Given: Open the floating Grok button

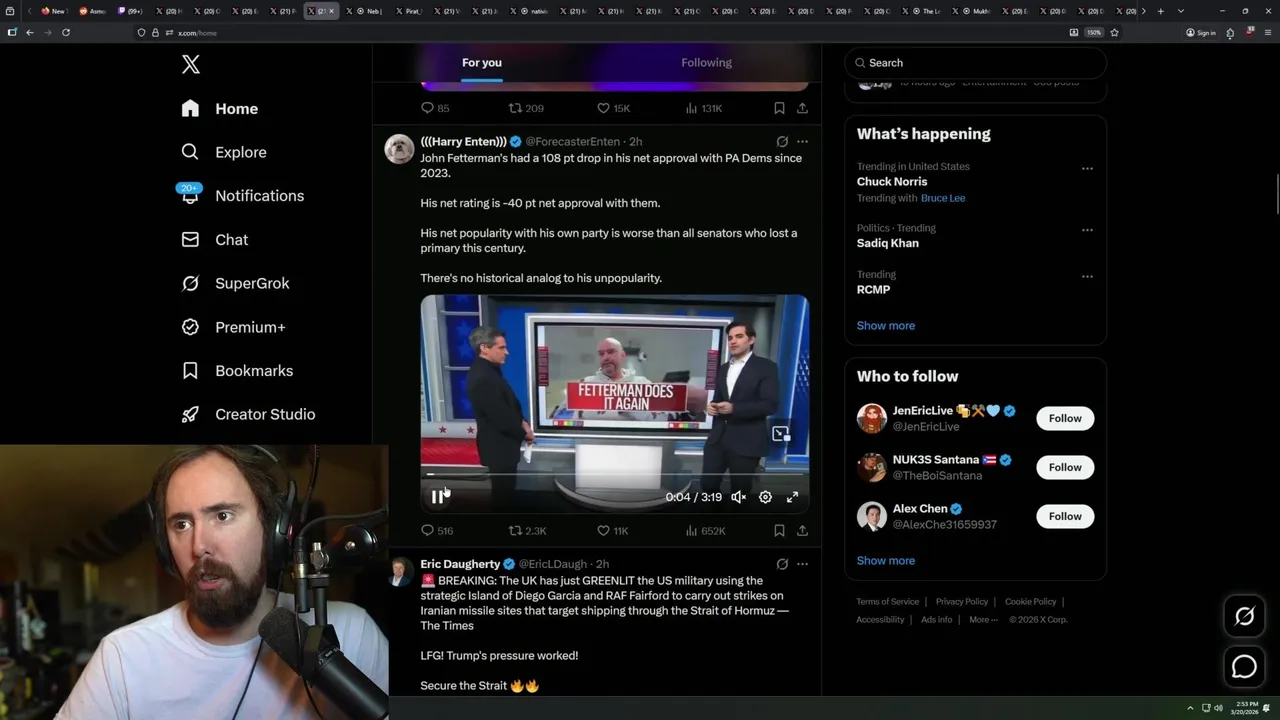Looking at the screenshot, I should point(1244,617).
